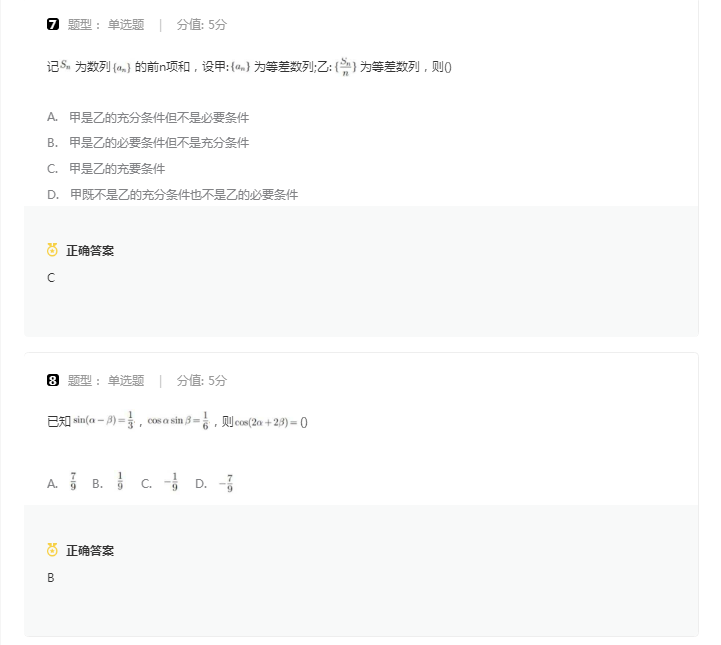This screenshot has height=645, width=721.
Task: Click the sin(α−β) formula in question 8
Action: point(104,420)
